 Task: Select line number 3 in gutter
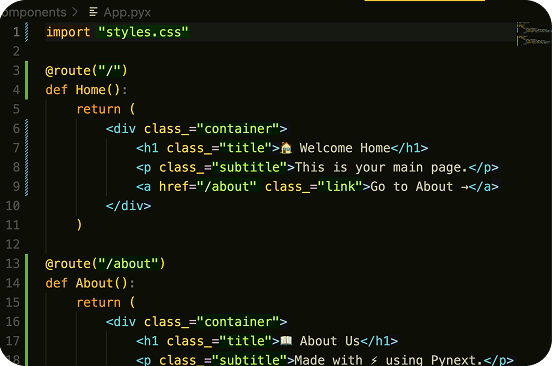pyautogui.click(x=16, y=71)
